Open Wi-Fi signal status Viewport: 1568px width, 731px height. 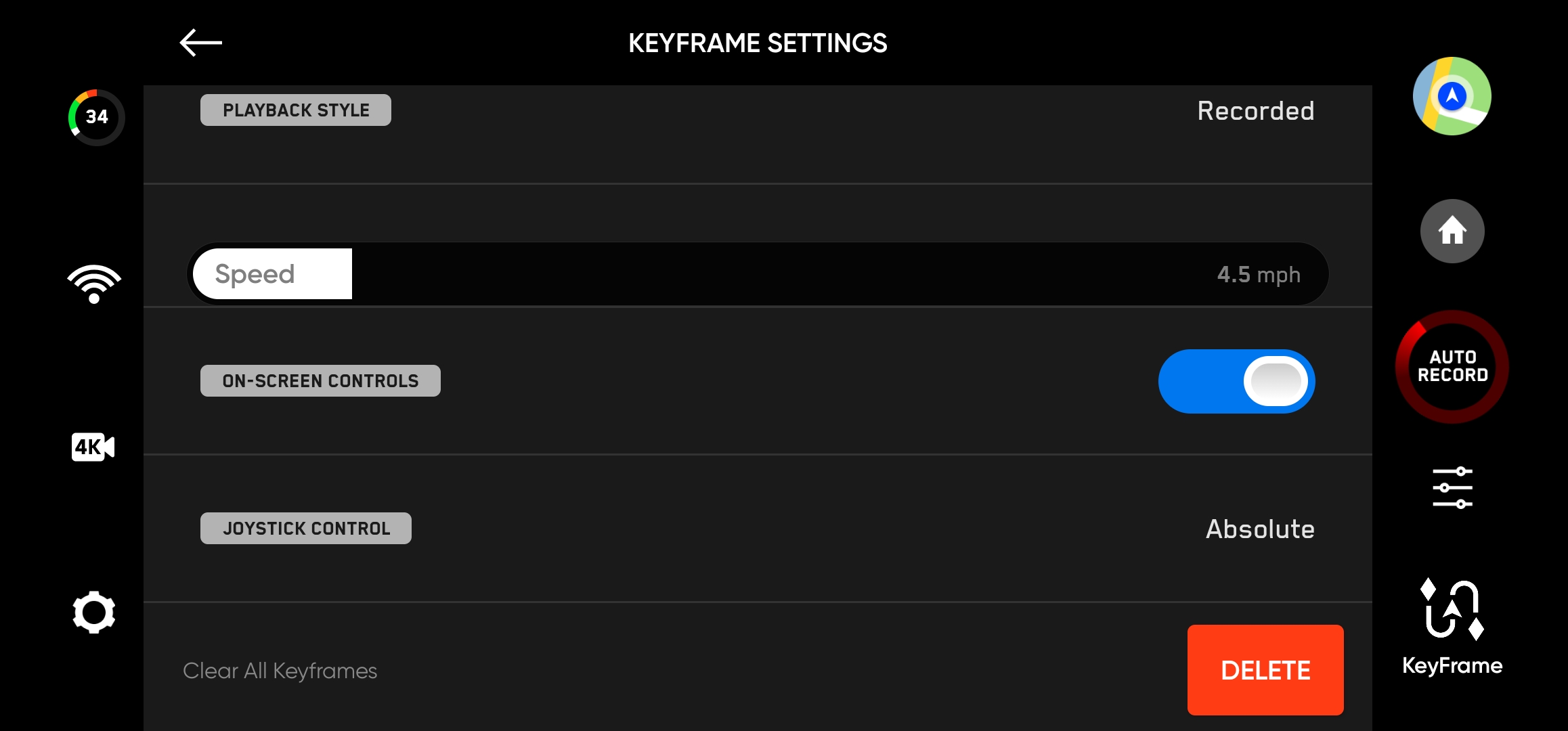pyautogui.click(x=94, y=281)
